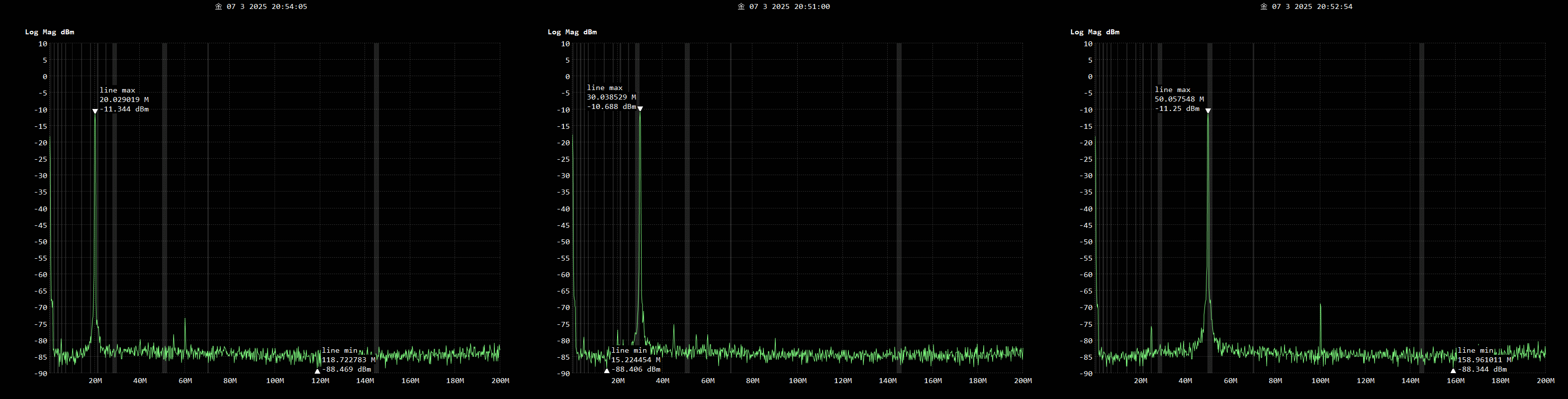Click the line min marker triangle at 118.722783 M
Image resolution: width=1568 pixels, height=399 pixels.
click(x=317, y=371)
